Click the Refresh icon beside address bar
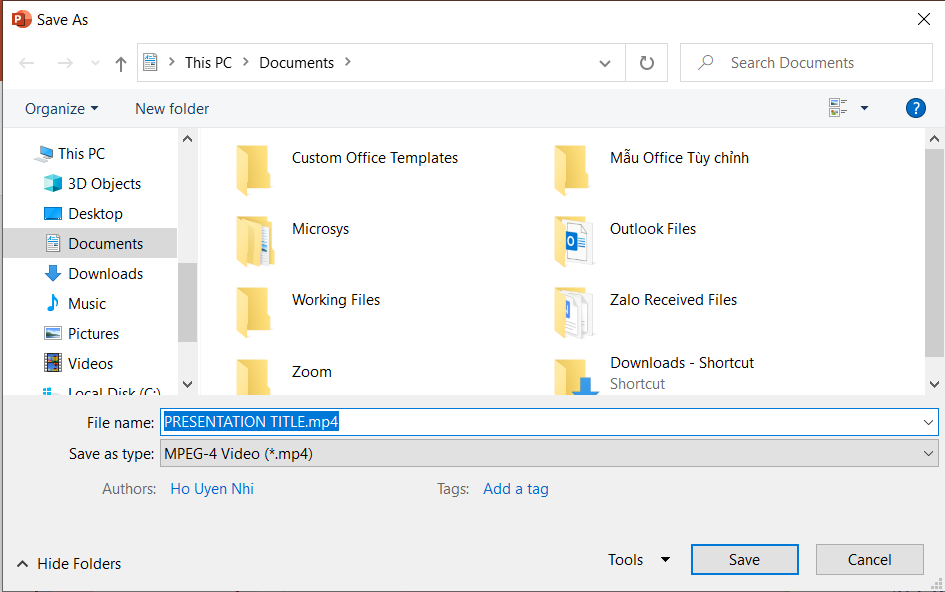The width and height of the screenshot is (945, 592). click(x=647, y=63)
